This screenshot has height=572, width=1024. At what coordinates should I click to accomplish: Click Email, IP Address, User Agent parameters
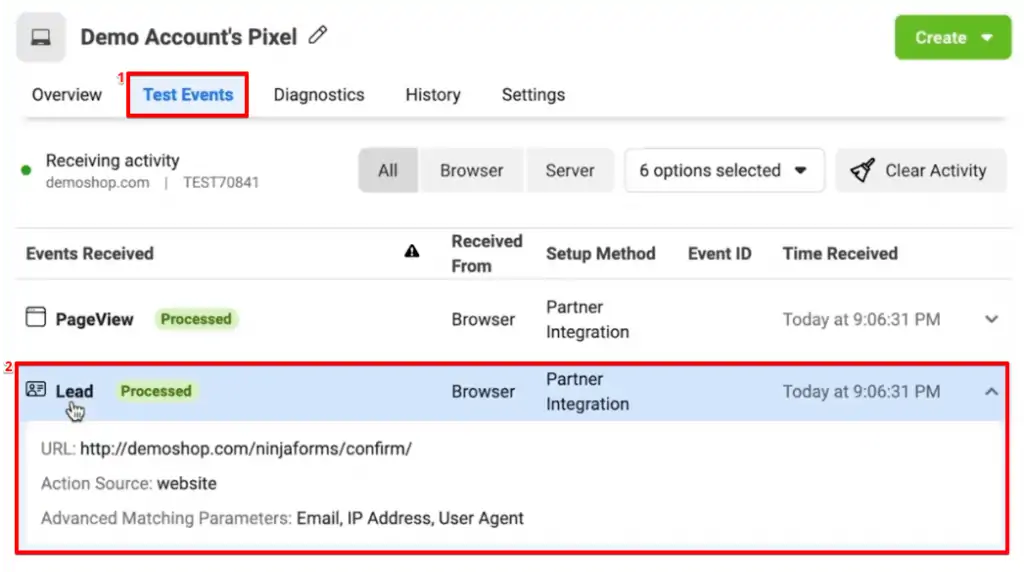click(x=410, y=518)
